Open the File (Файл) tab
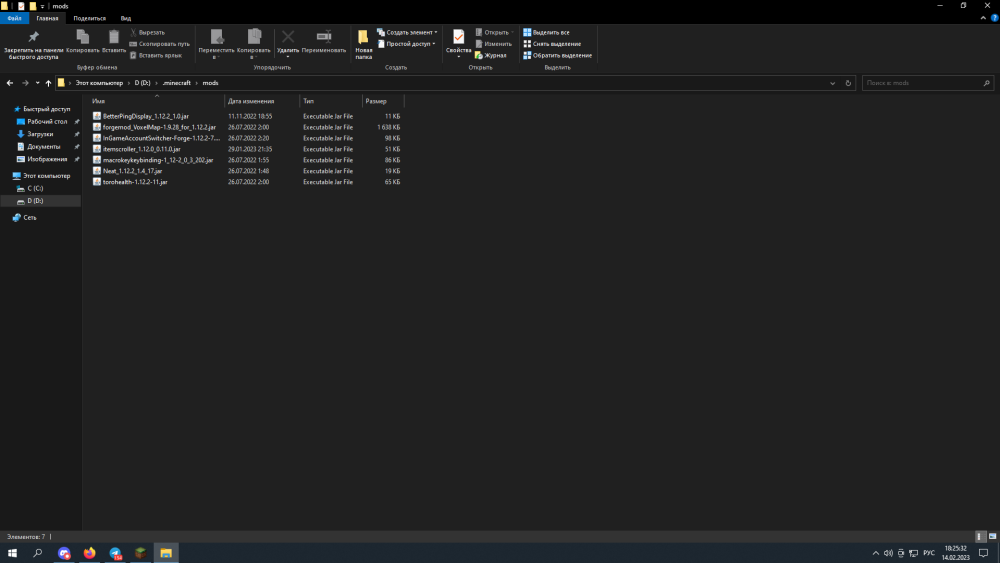The height and width of the screenshot is (563, 1000). pyautogui.click(x=14, y=18)
